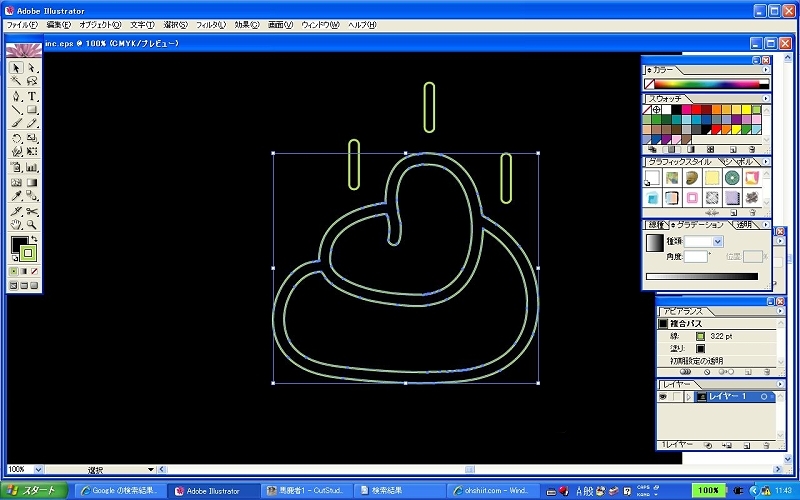Toggle the lock box for レイヤー 1
This screenshot has width=800, height=500.
point(676,397)
